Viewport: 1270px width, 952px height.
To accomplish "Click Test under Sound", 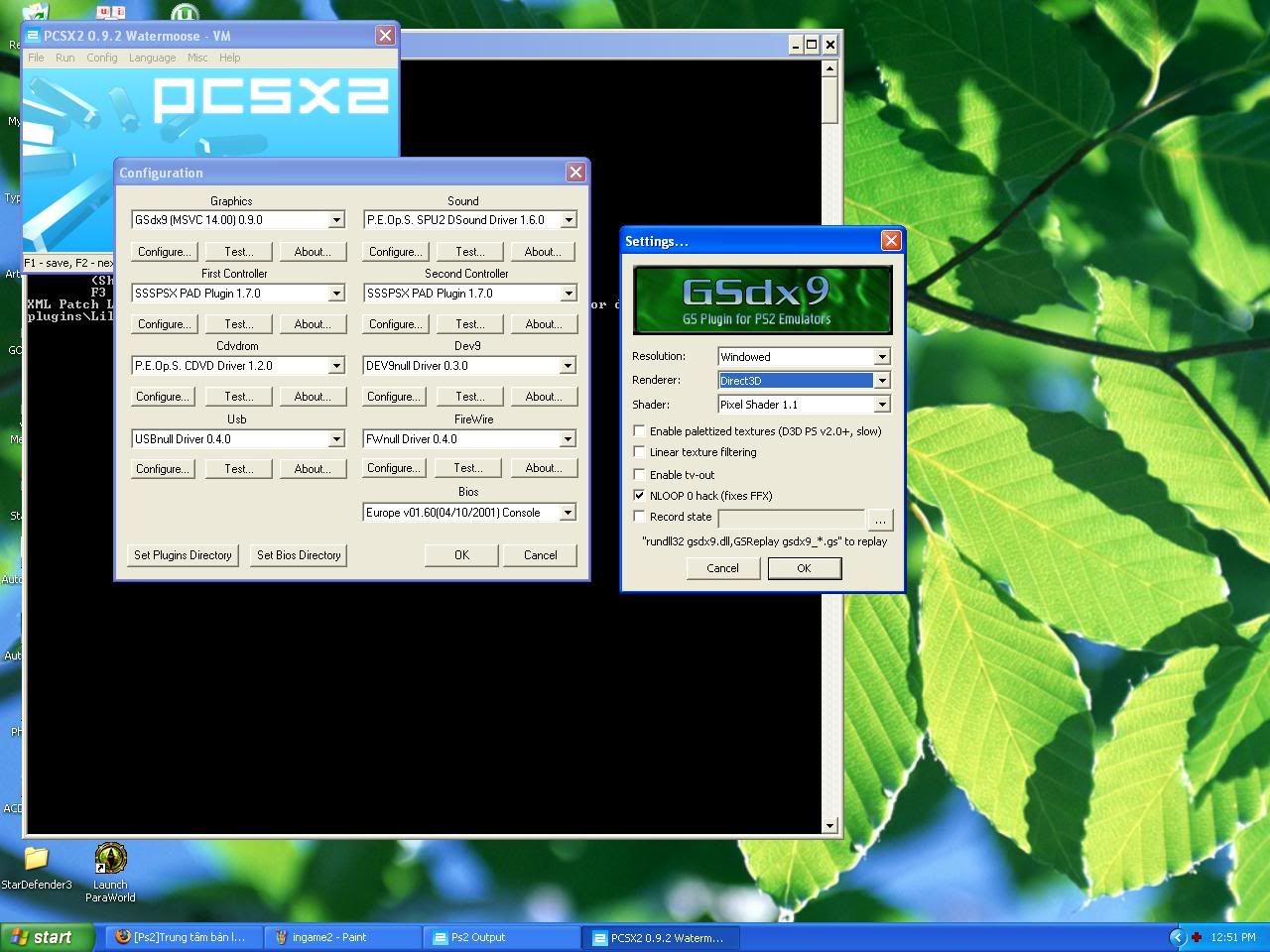I will point(469,252).
